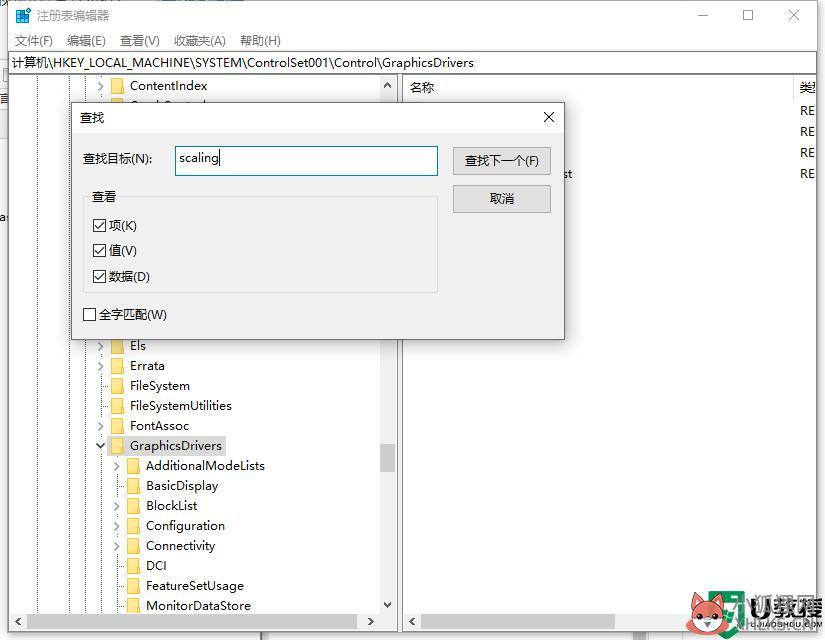Click the 查找目标 search text field
Viewport: 825px width, 640px height.
(x=306, y=161)
